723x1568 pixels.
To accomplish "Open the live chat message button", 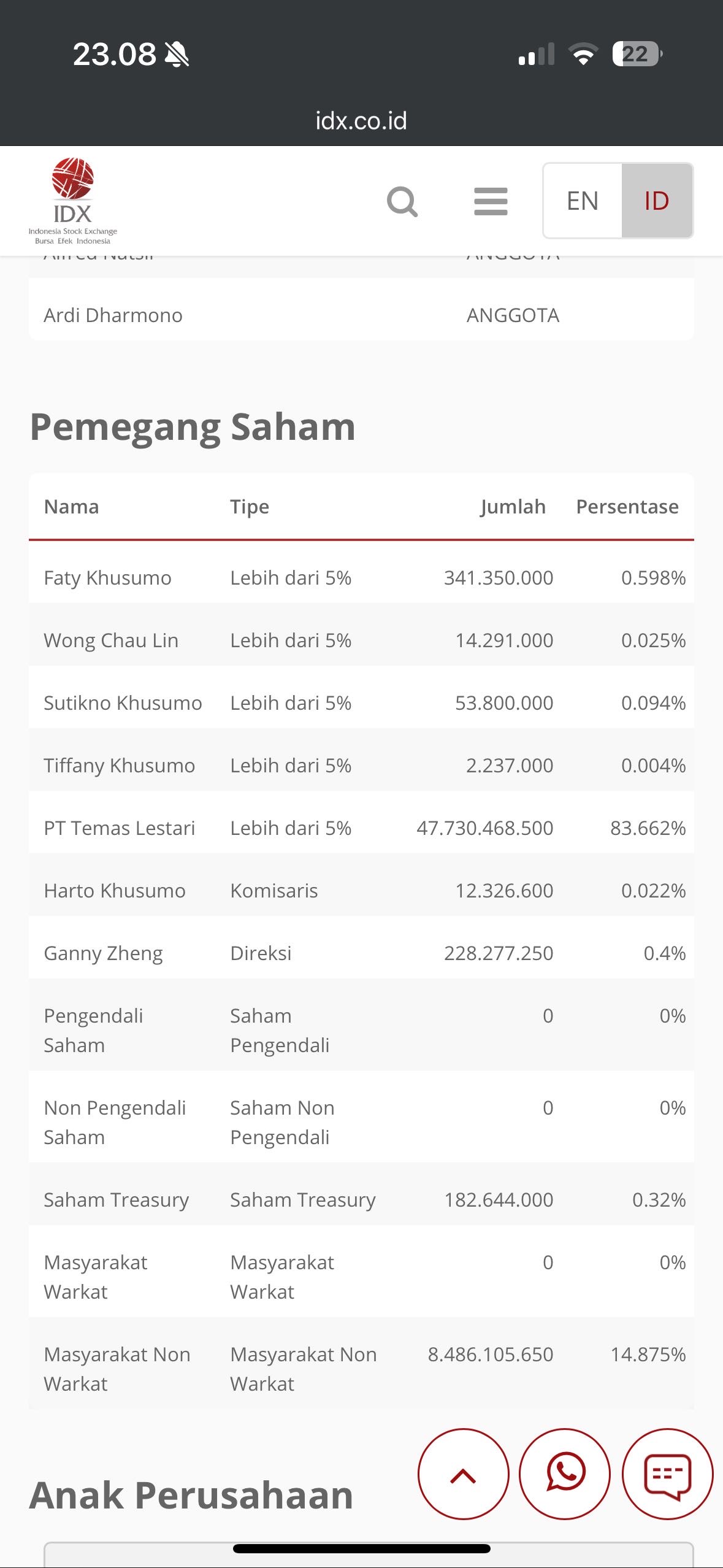I will click(x=667, y=1474).
